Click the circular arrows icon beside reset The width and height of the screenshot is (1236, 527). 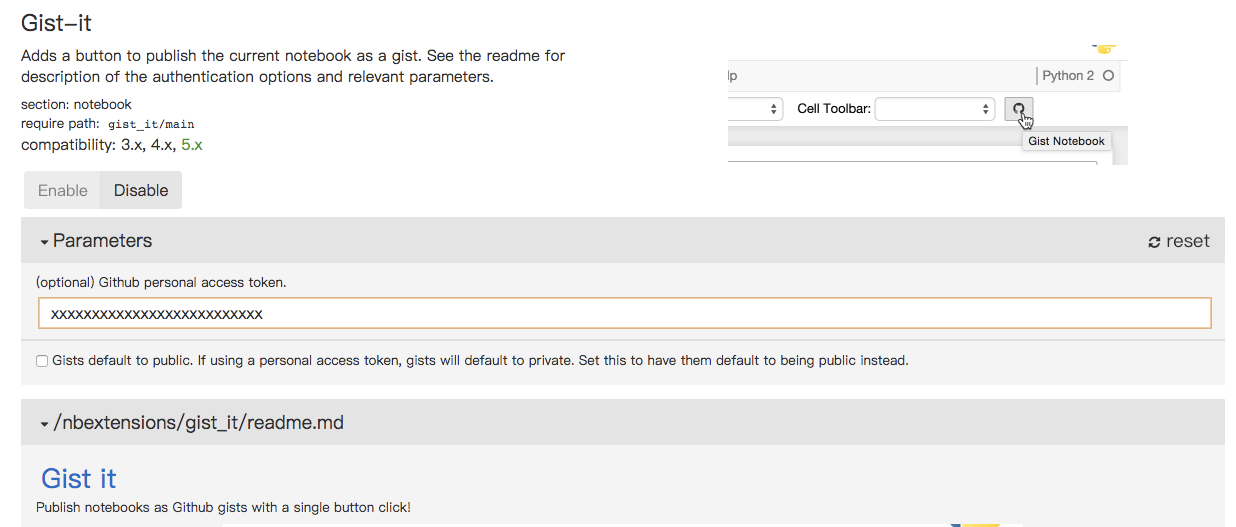[1154, 242]
